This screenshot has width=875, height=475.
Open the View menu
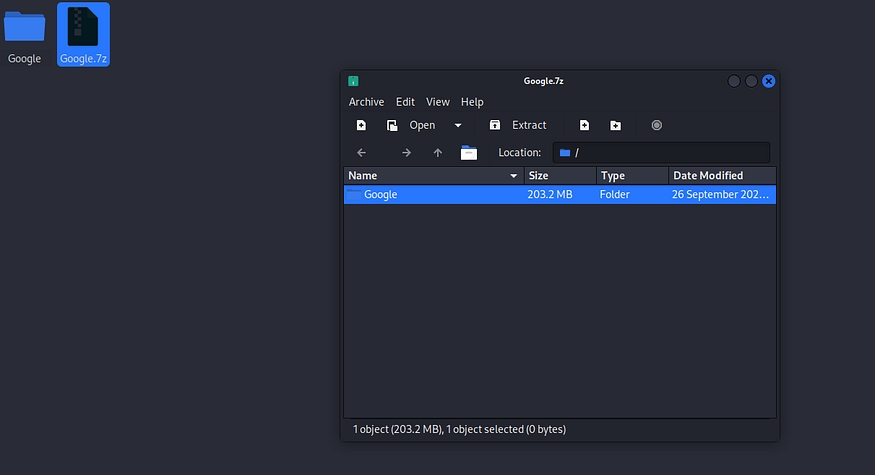[x=438, y=102]
